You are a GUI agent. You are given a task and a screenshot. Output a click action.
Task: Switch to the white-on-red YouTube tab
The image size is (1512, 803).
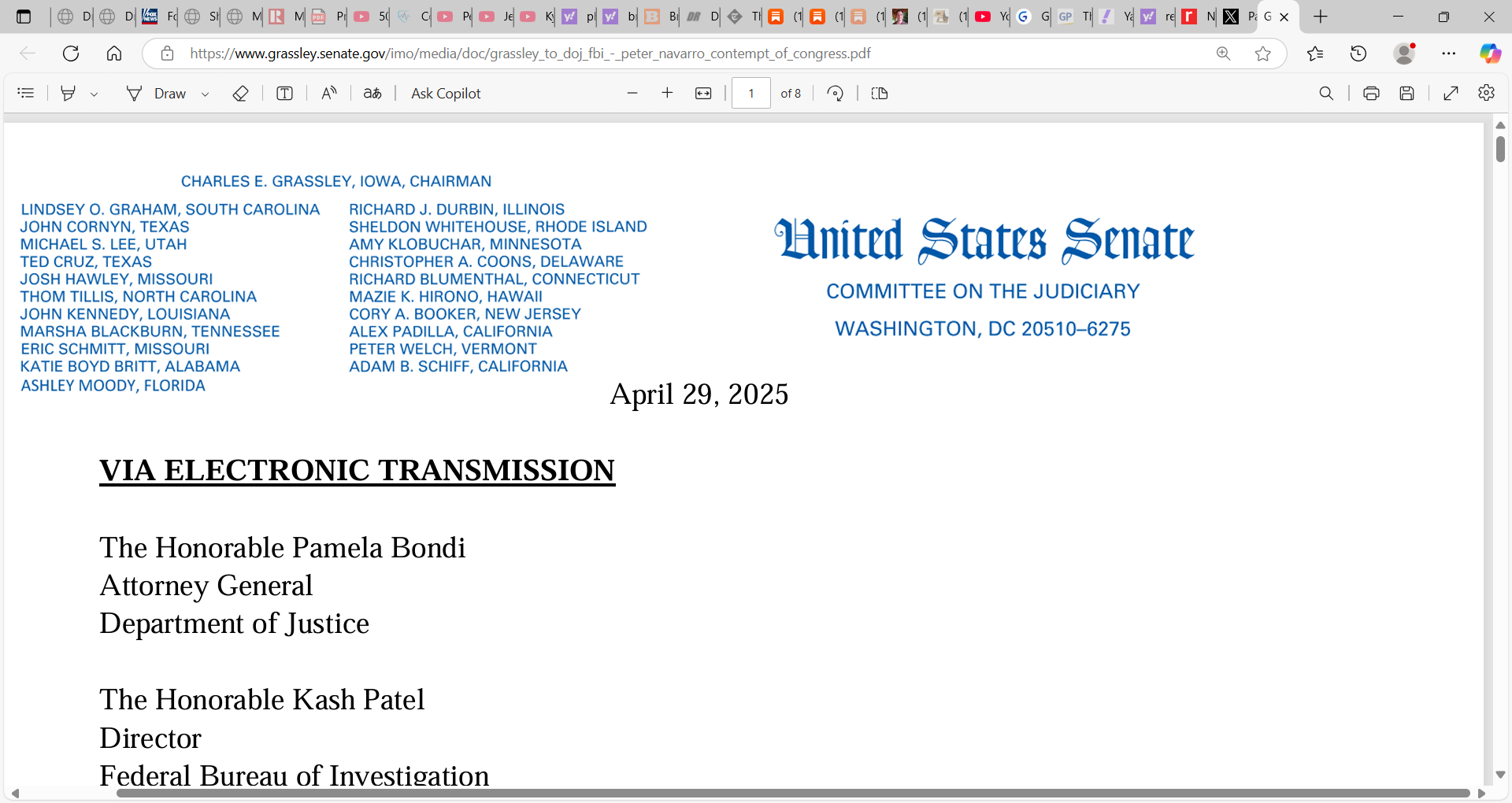click(x=991, y=17)
